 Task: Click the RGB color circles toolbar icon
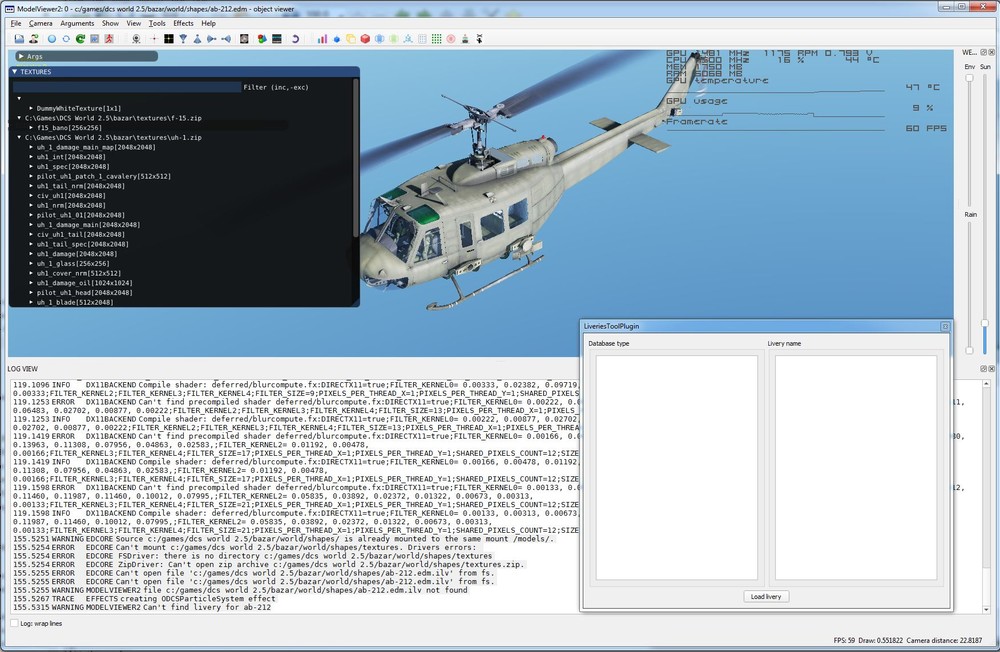[261, 39]
